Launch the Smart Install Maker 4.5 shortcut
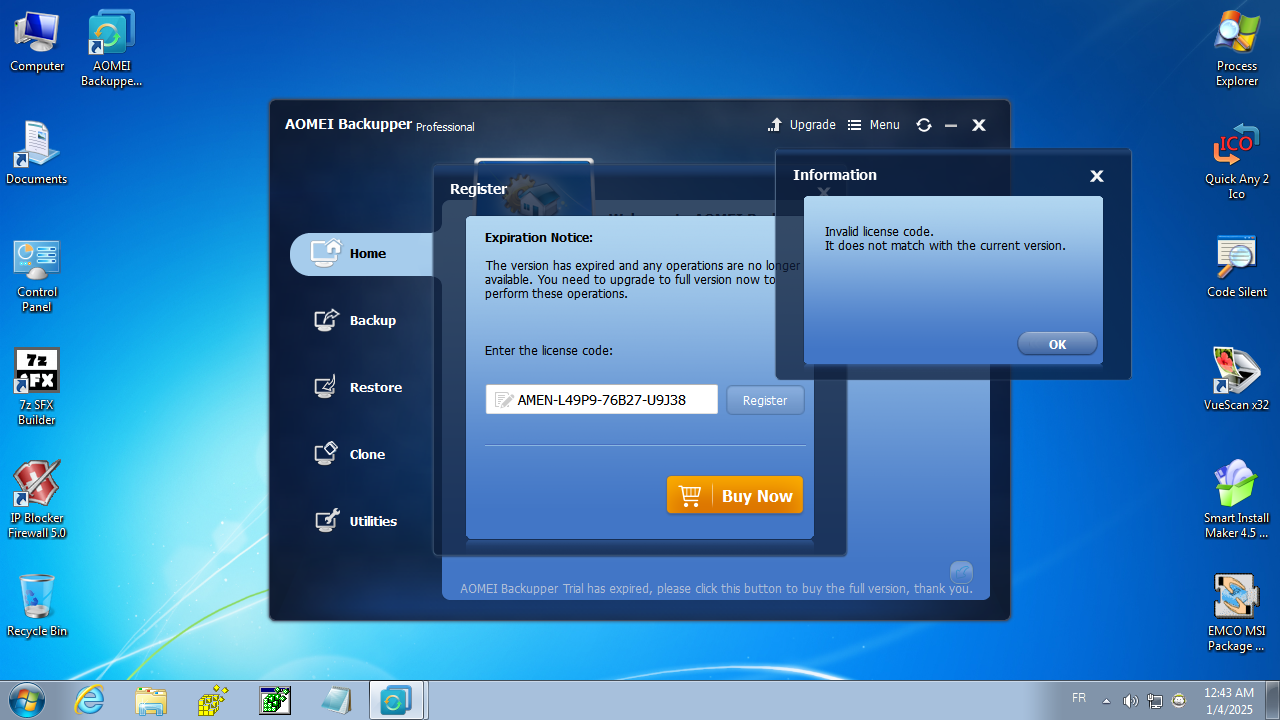The width and height of the screenshot is (1280, 720). coord(1237,499)
